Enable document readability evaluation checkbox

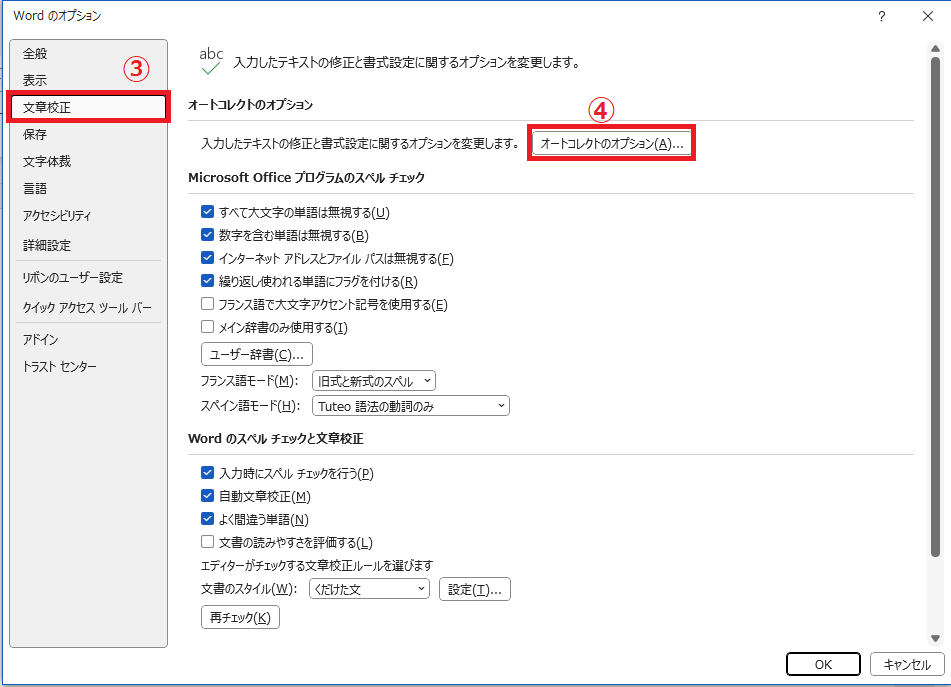(207, 541)
